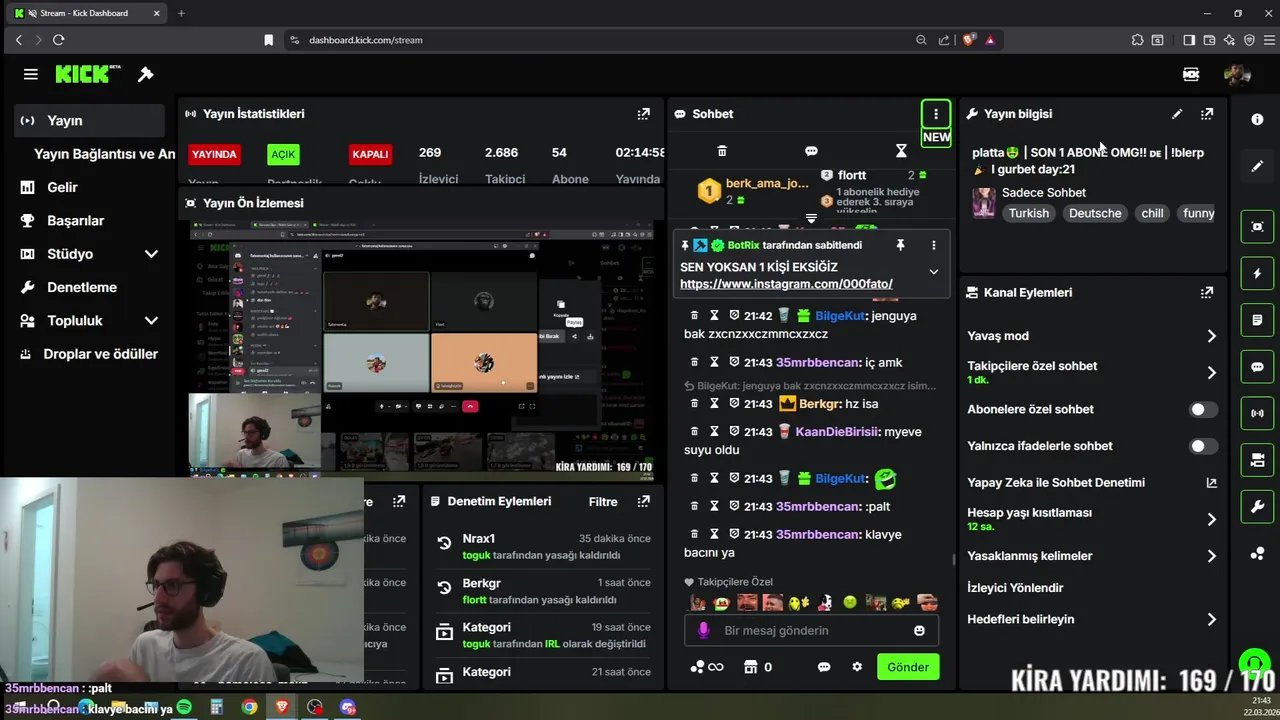This screenshot has height=720, width=1280.
Task: Collapse the leaderboard drag handle in chat
Action: click(811, 217)
